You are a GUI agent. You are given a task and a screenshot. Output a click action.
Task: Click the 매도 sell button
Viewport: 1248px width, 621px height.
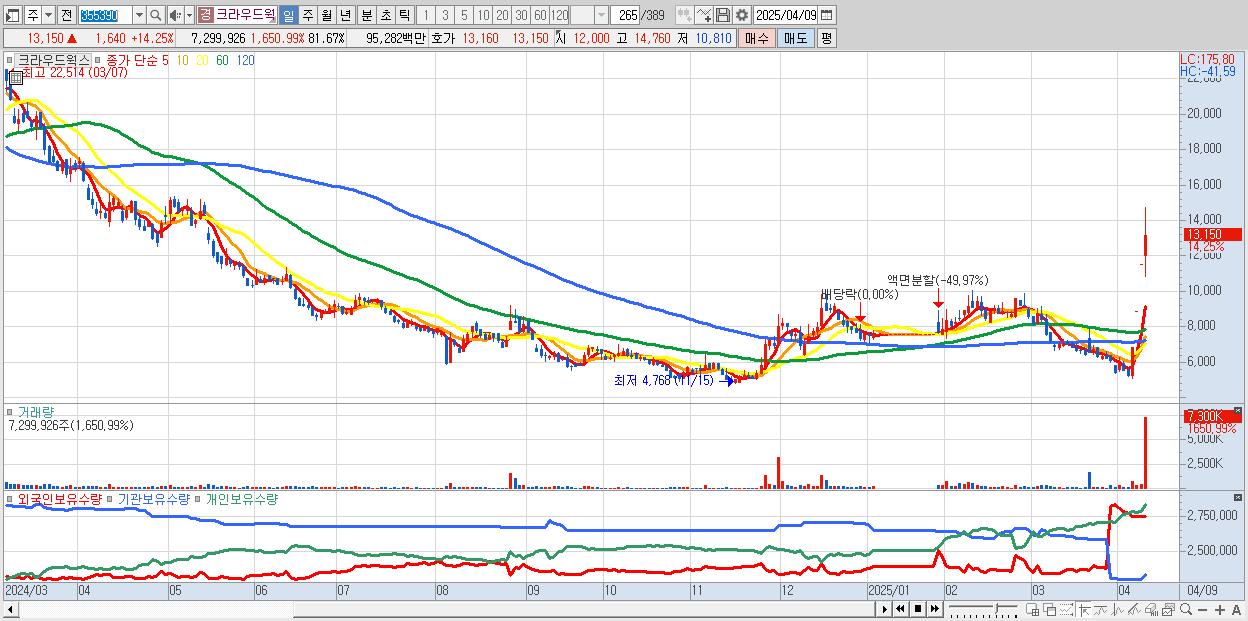click(795, 38)
